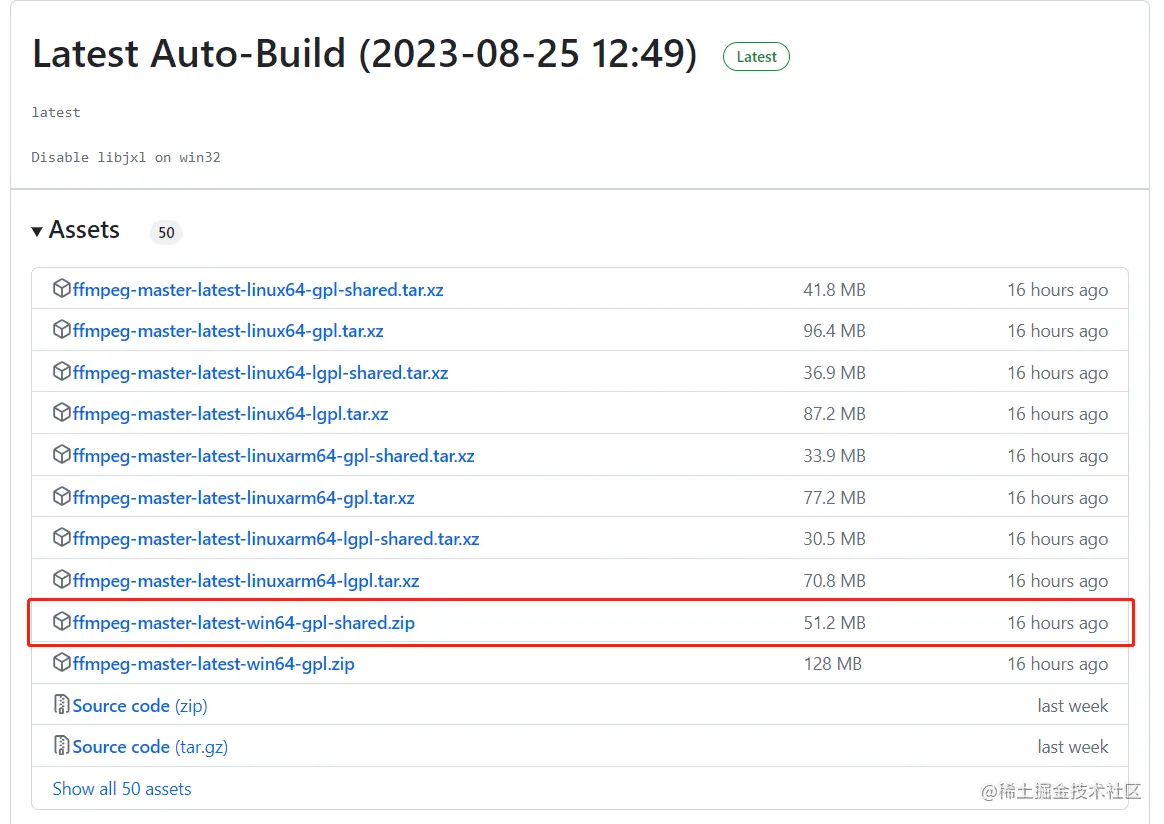Download ffmpeg-master-latest-win64-gpl-shared.zip
Image resolution: width=1164 pixels, height=824 pixels.
243,624
